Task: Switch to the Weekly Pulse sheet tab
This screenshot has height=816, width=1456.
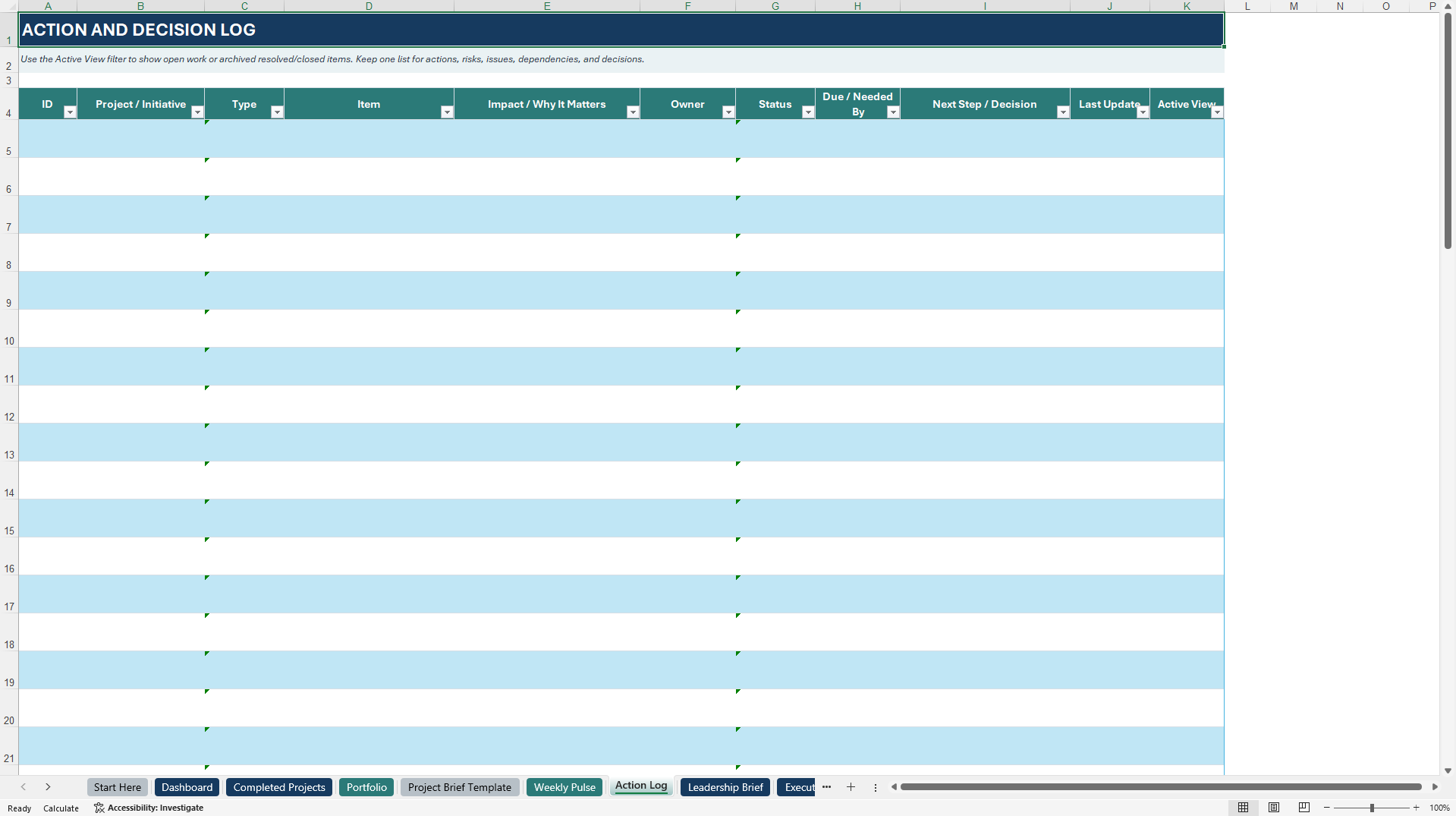Action: 564,787
